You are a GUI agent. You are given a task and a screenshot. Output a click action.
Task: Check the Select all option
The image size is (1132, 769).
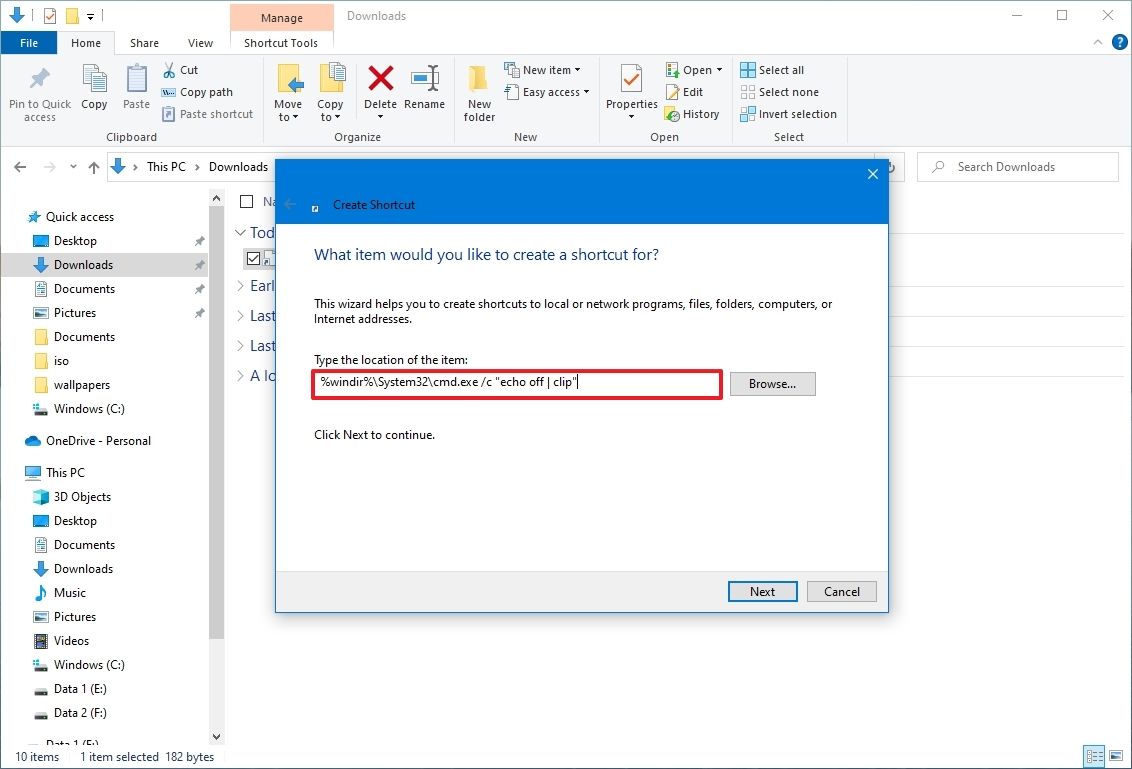point(773,69)
